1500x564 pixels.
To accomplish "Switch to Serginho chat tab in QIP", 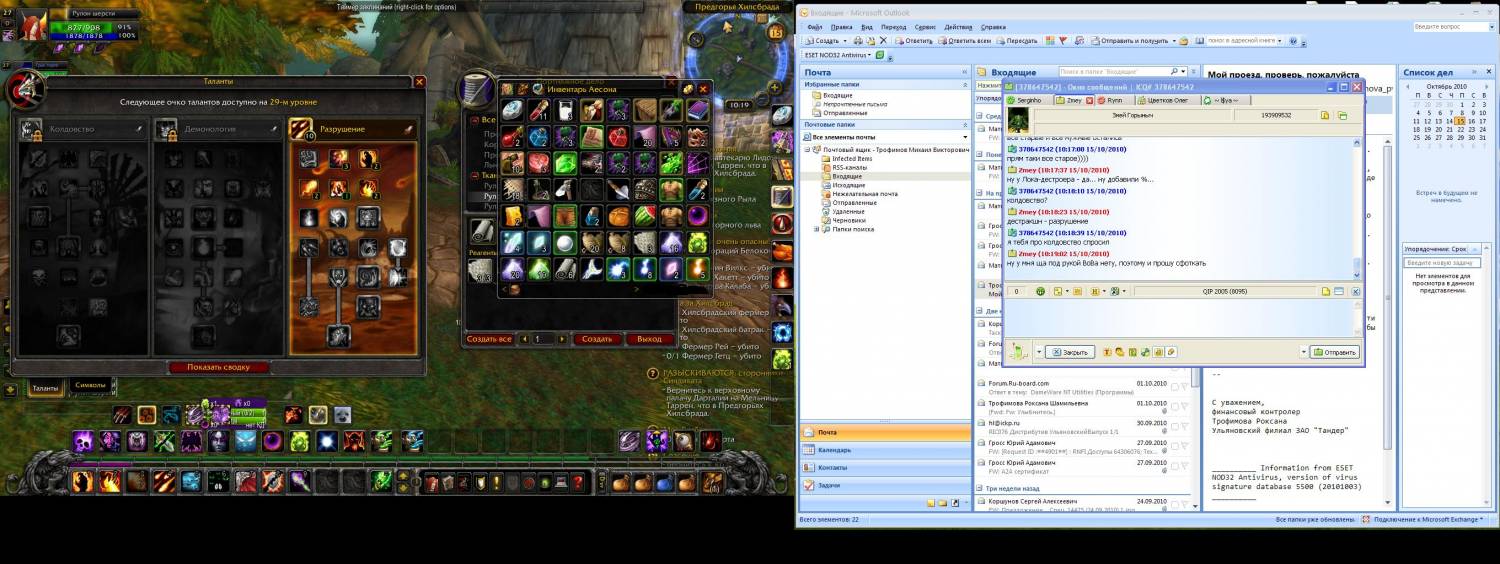I will (1028, 100).
